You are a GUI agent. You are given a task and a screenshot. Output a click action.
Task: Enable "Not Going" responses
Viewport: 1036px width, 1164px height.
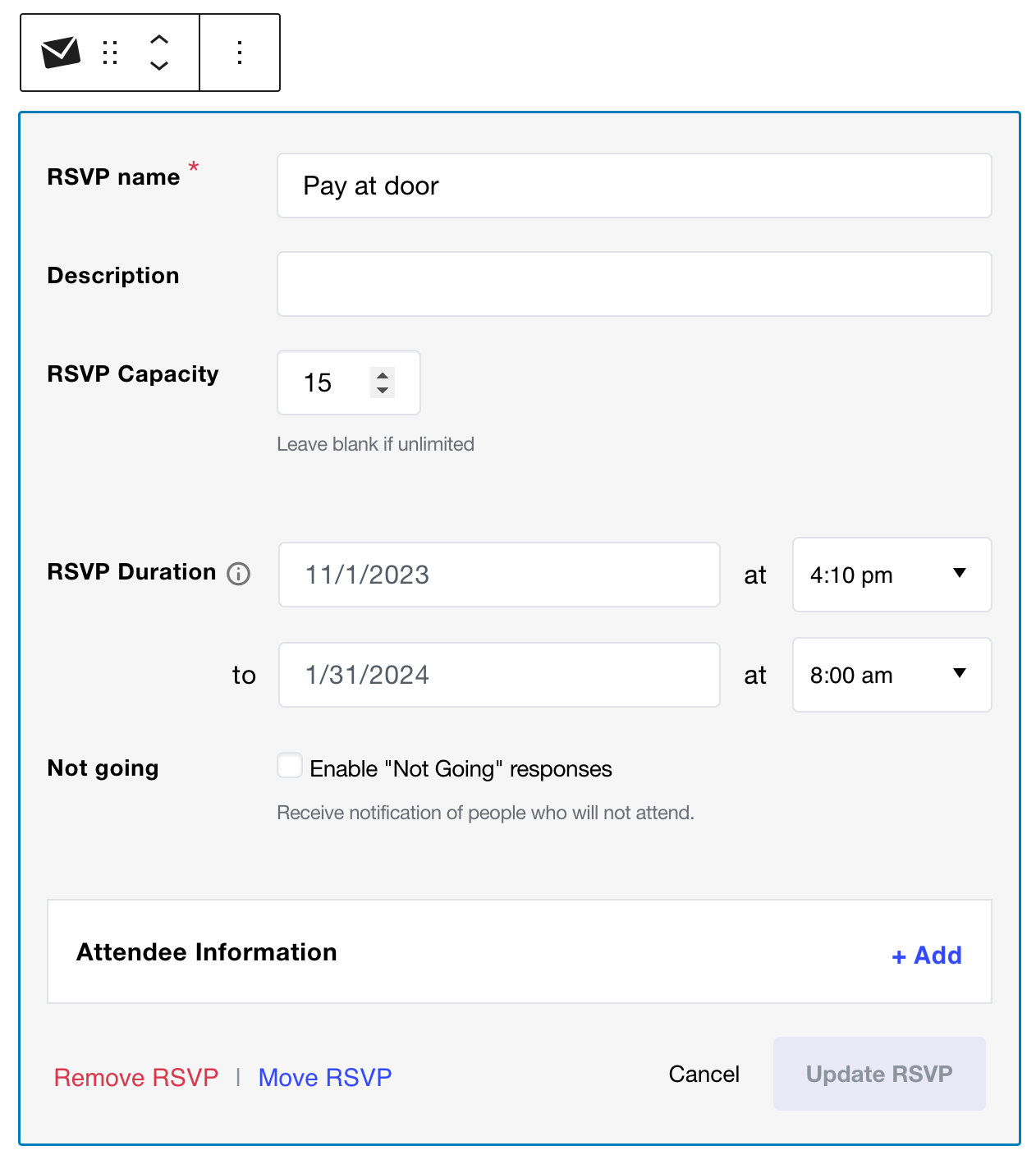click(x=289, y=765)
